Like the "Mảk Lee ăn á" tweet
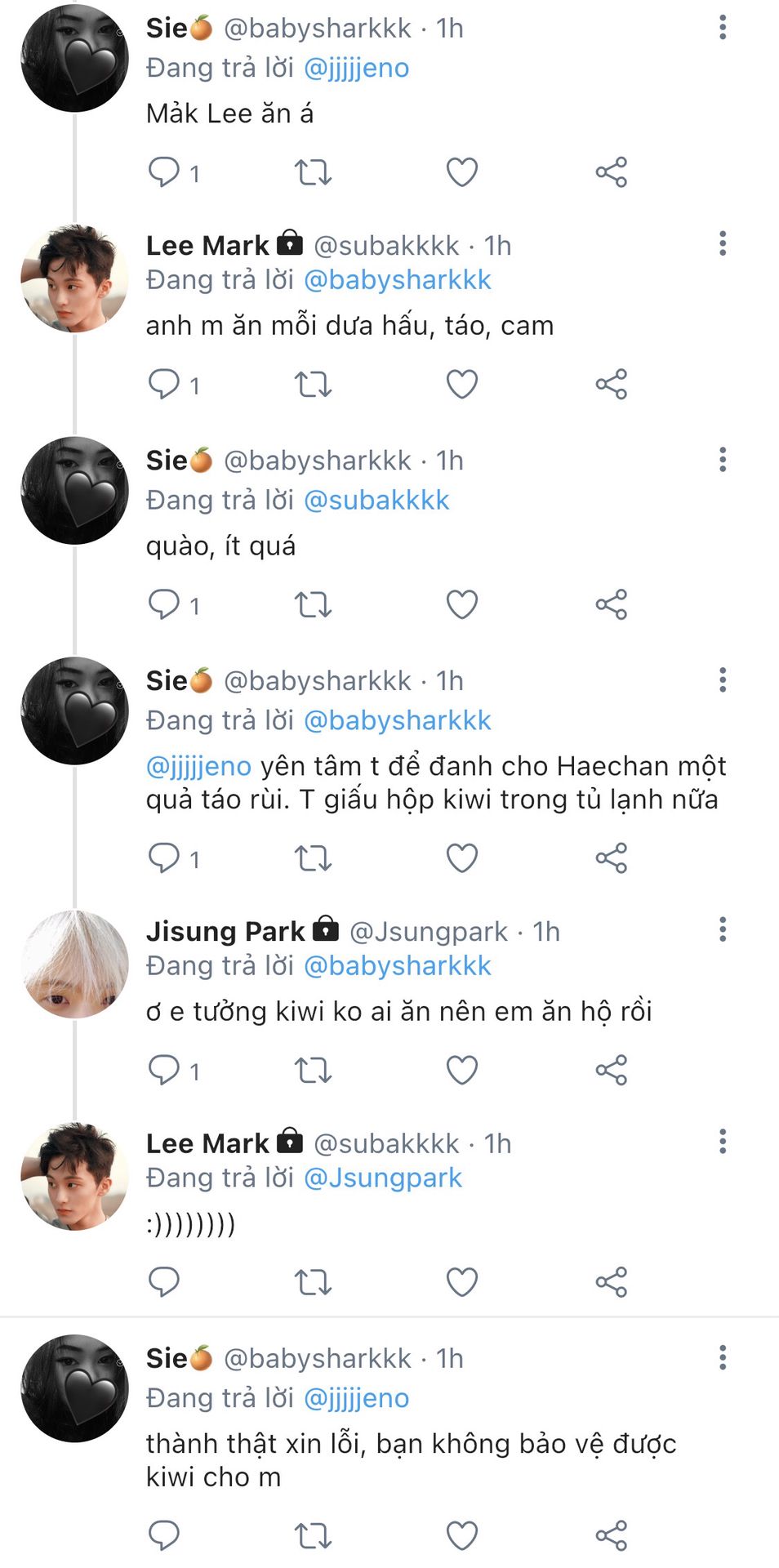Viewport: 779px width, 1568px height. pyautogui.click(x=461, y=172)
